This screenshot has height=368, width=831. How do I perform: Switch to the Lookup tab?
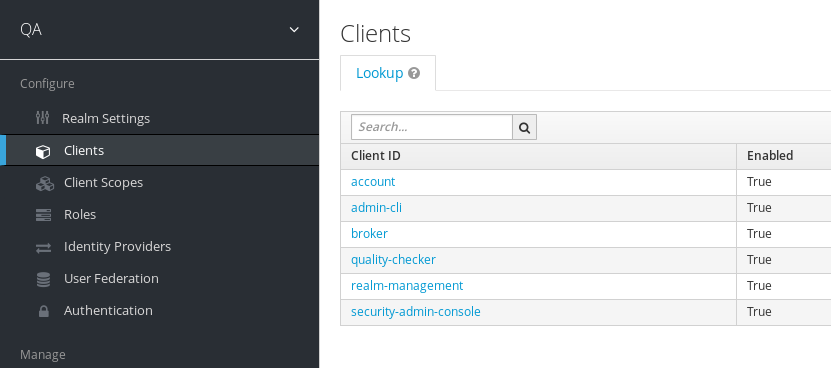click(x=379, y=73)
